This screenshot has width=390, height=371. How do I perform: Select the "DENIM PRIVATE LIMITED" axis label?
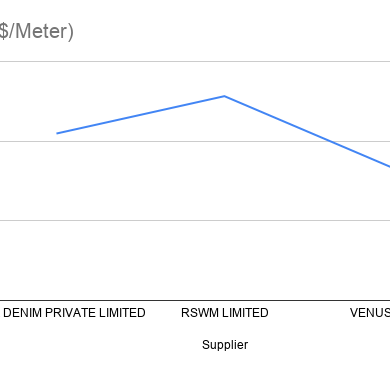pos(74,313)
